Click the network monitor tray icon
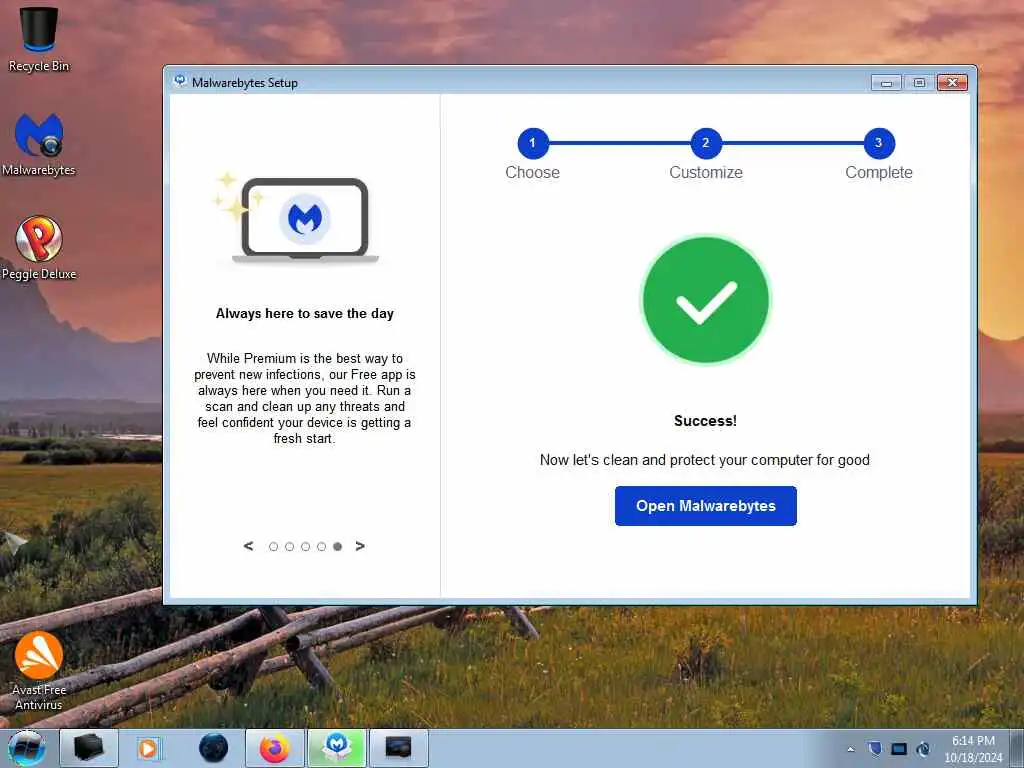1024x768 pixels. coord(899,749)
